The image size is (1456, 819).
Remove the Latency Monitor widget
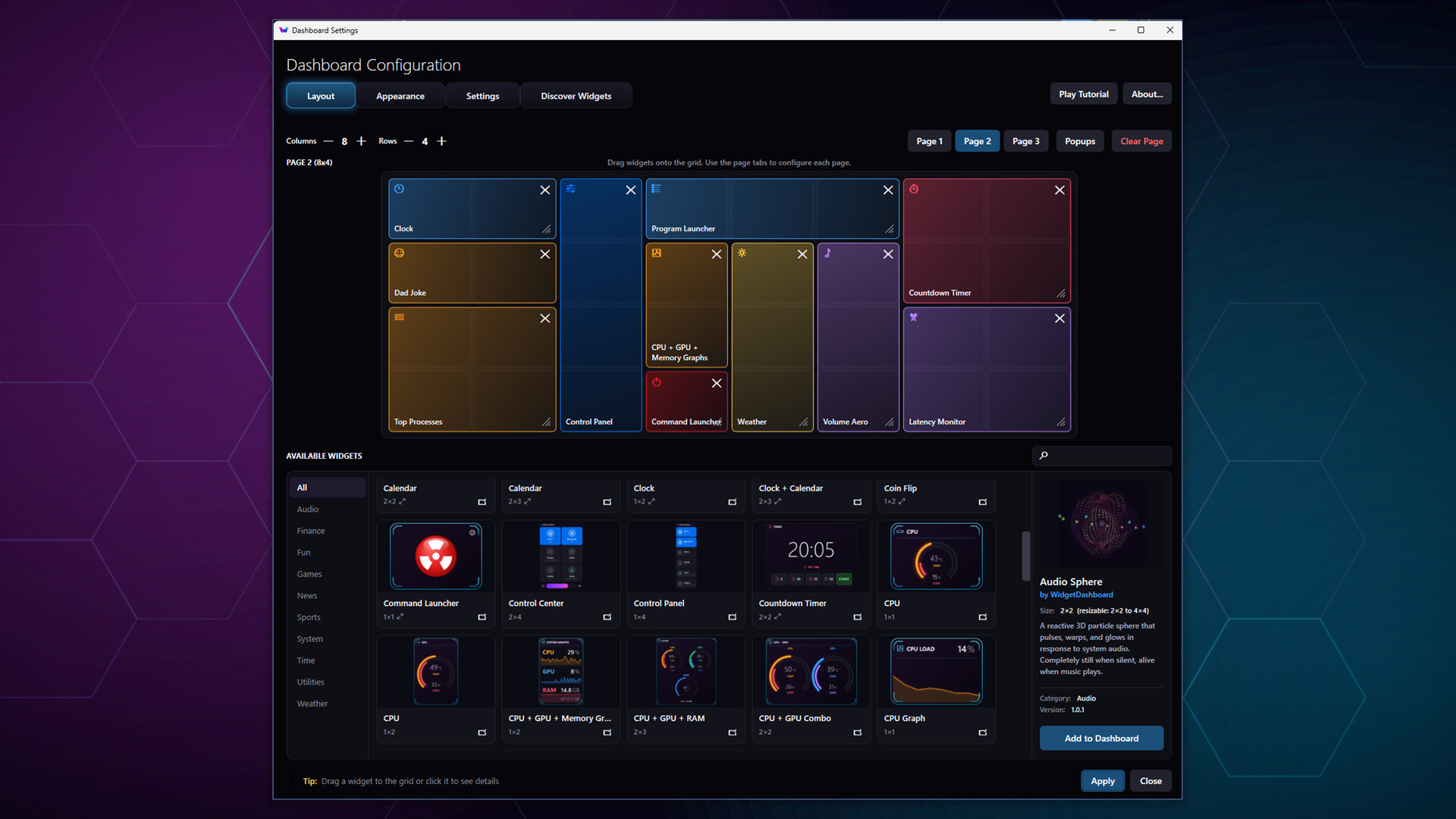(x=1059, y=318)
